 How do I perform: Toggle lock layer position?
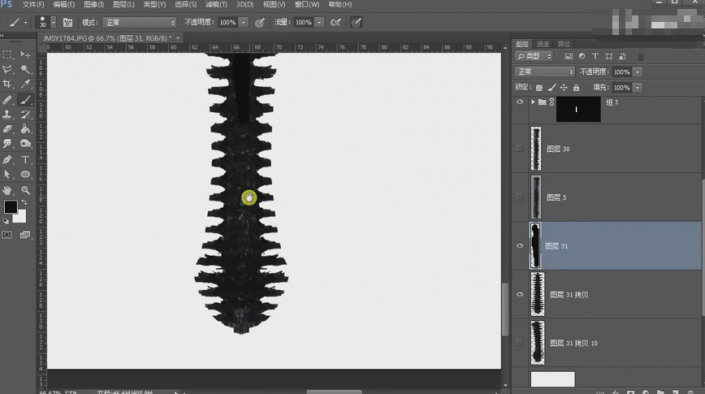coord(564,87)
